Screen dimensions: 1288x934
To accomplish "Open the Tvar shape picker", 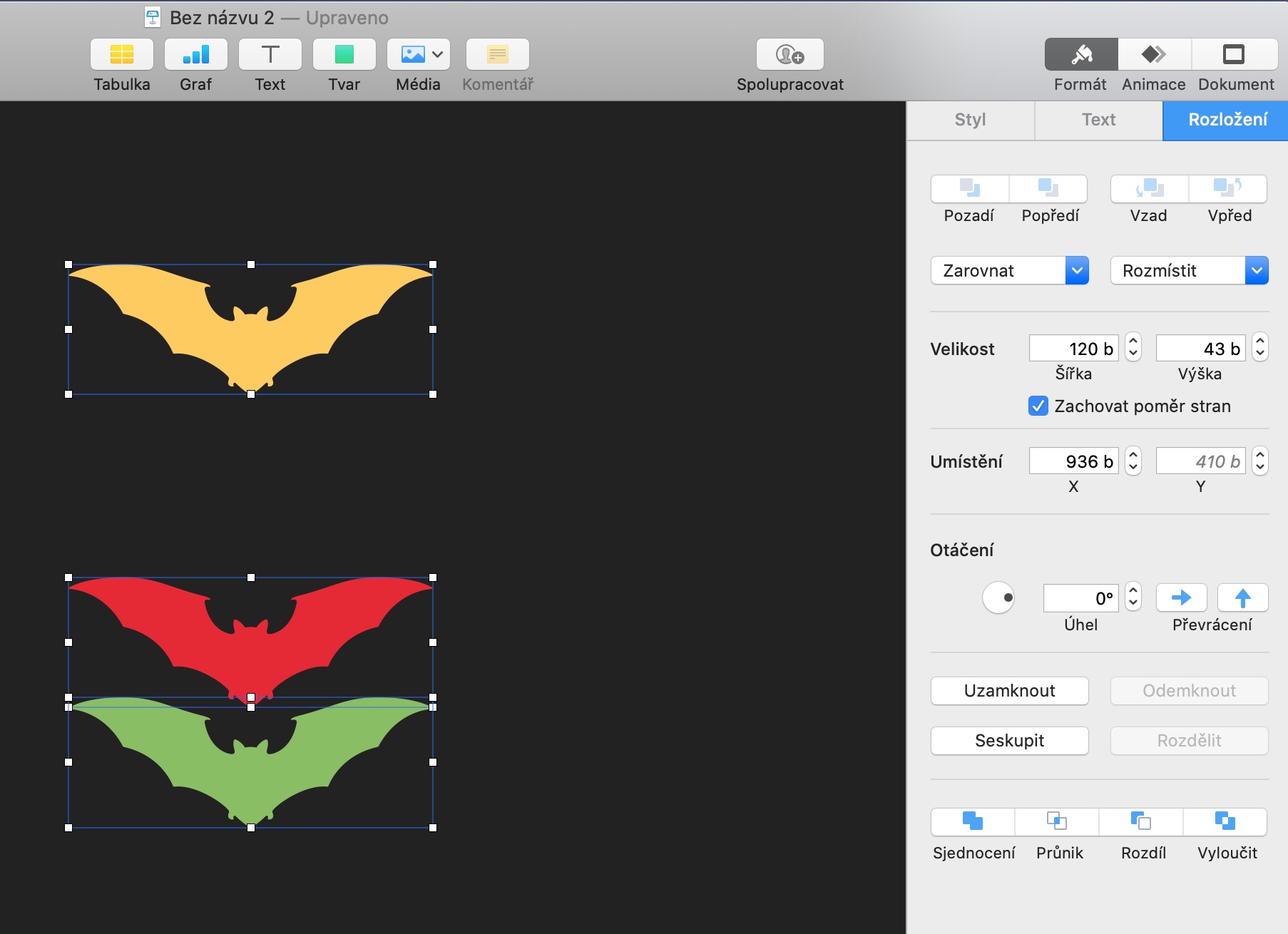I will [344, 54].
